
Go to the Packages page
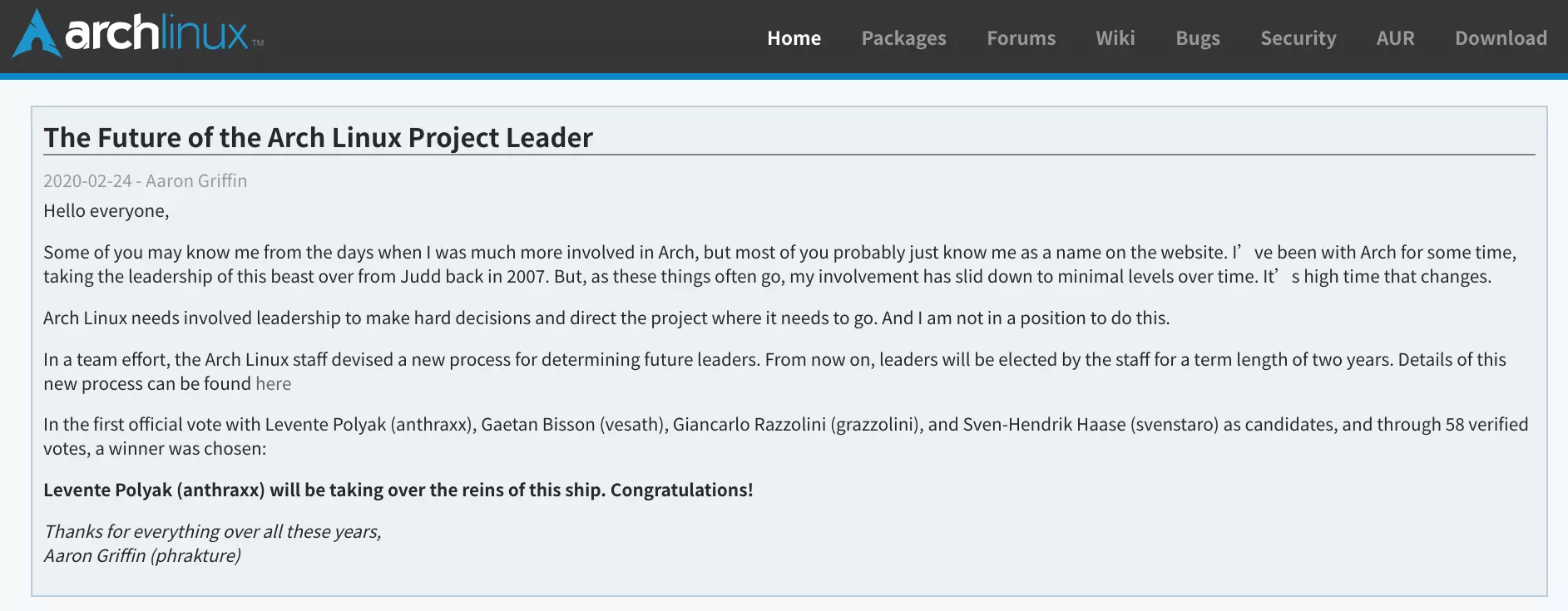click(x=903, y=38)
